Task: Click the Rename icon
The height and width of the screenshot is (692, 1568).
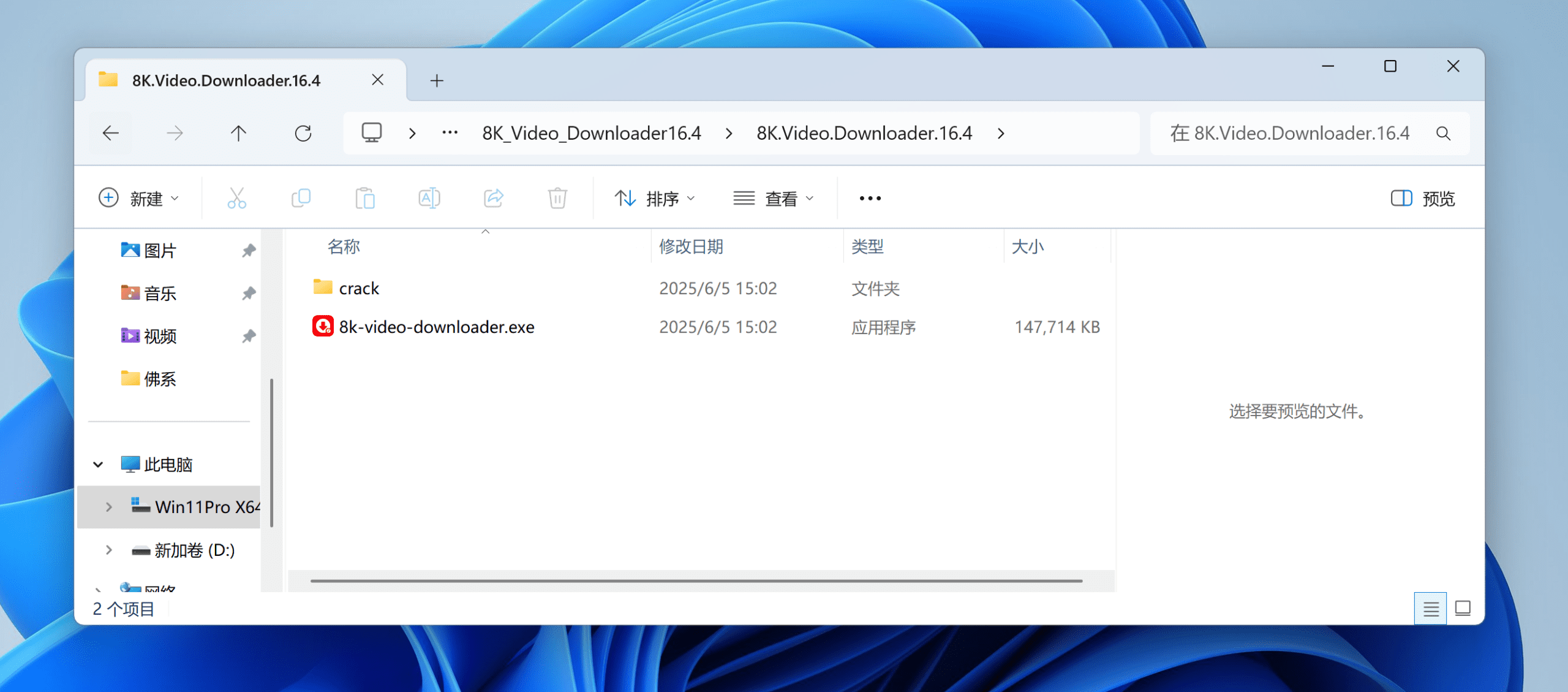Action: [x=429, y=198]
